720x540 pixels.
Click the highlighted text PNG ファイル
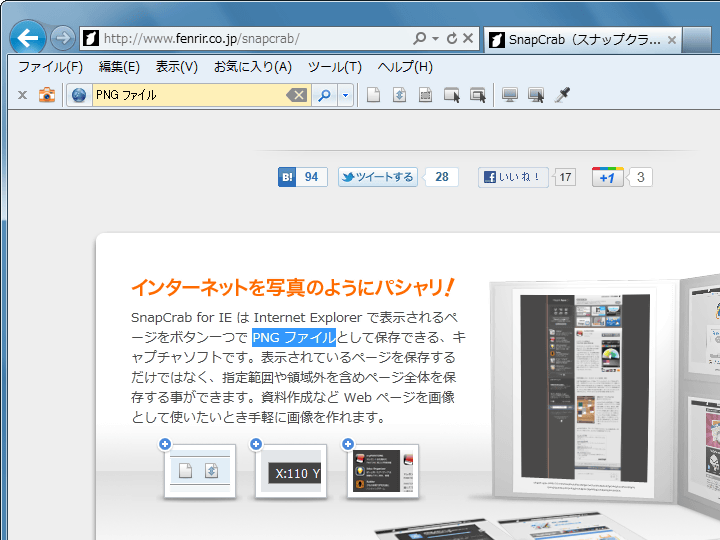pos(294,338)
